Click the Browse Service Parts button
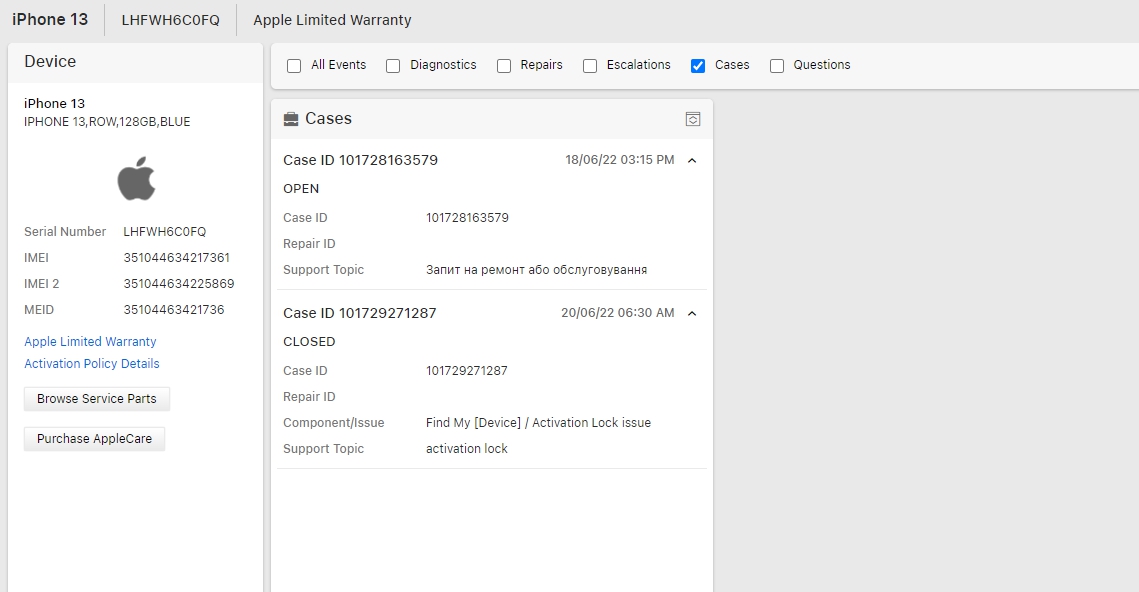The width and height of the screenshot is (1139, 592). [97, 399]
